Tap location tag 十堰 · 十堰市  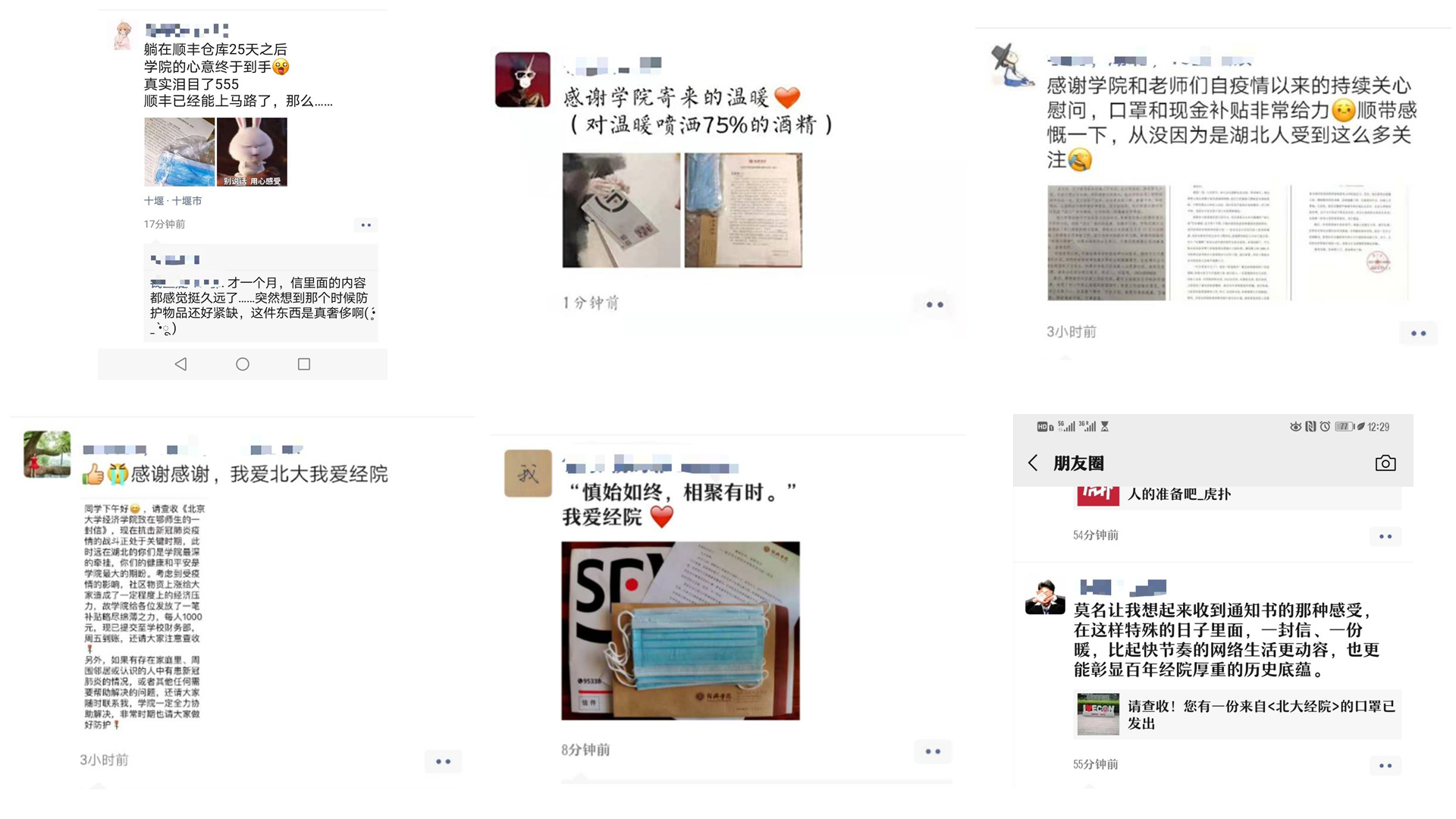click(173, 201)
